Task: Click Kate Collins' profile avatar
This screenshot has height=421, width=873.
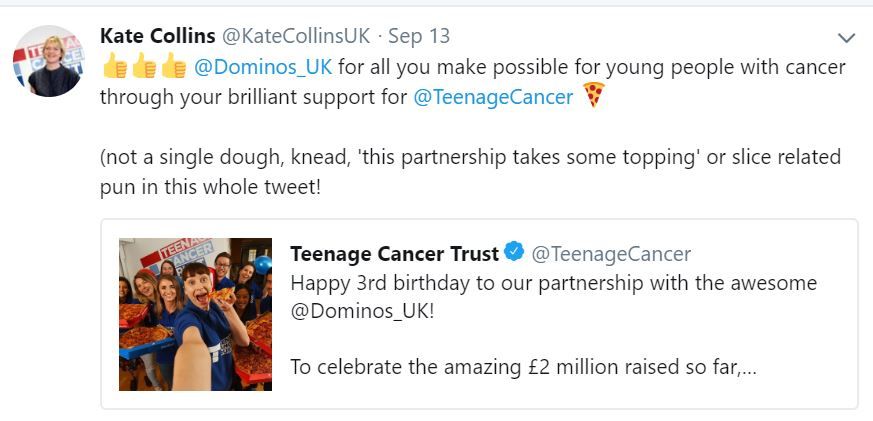Action: 48,60
